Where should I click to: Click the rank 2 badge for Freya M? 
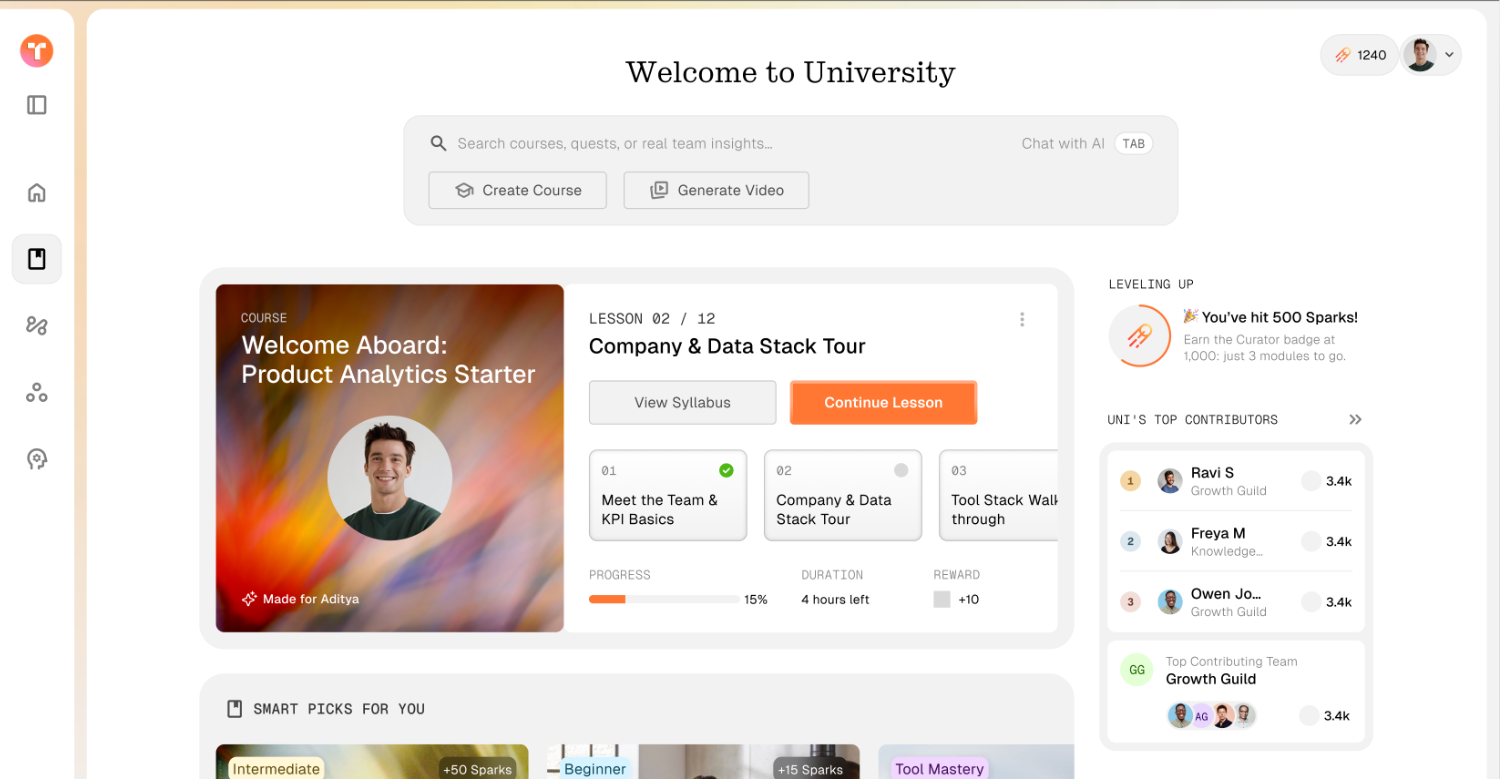point(1130,541)
